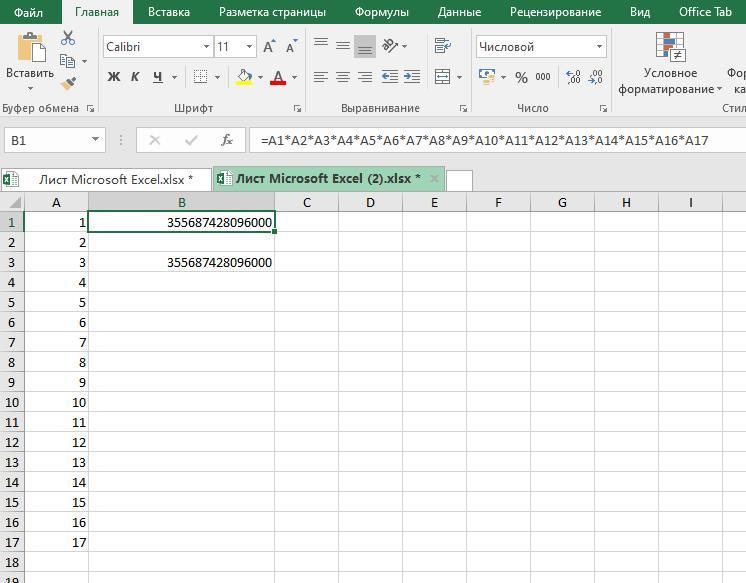Toggle bold formatting (Ж)

(114, 77)
